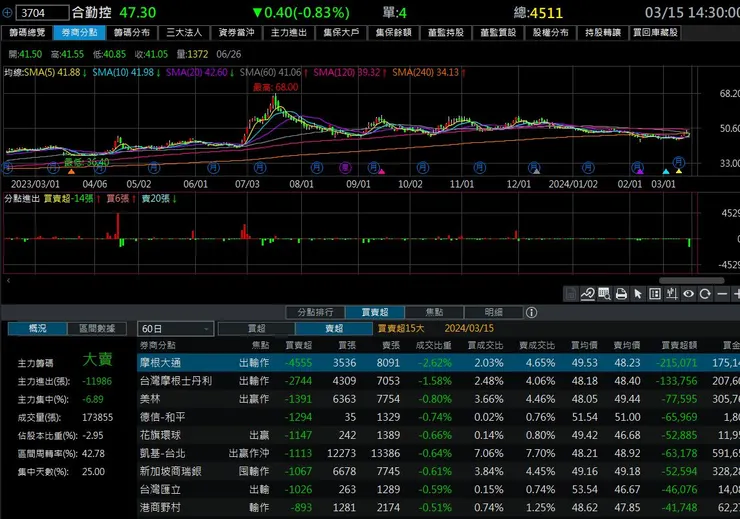Sort by the 成交比重 column header
Image resolution: width=740 pixels, height=519 pixels.
coord(434,345)
